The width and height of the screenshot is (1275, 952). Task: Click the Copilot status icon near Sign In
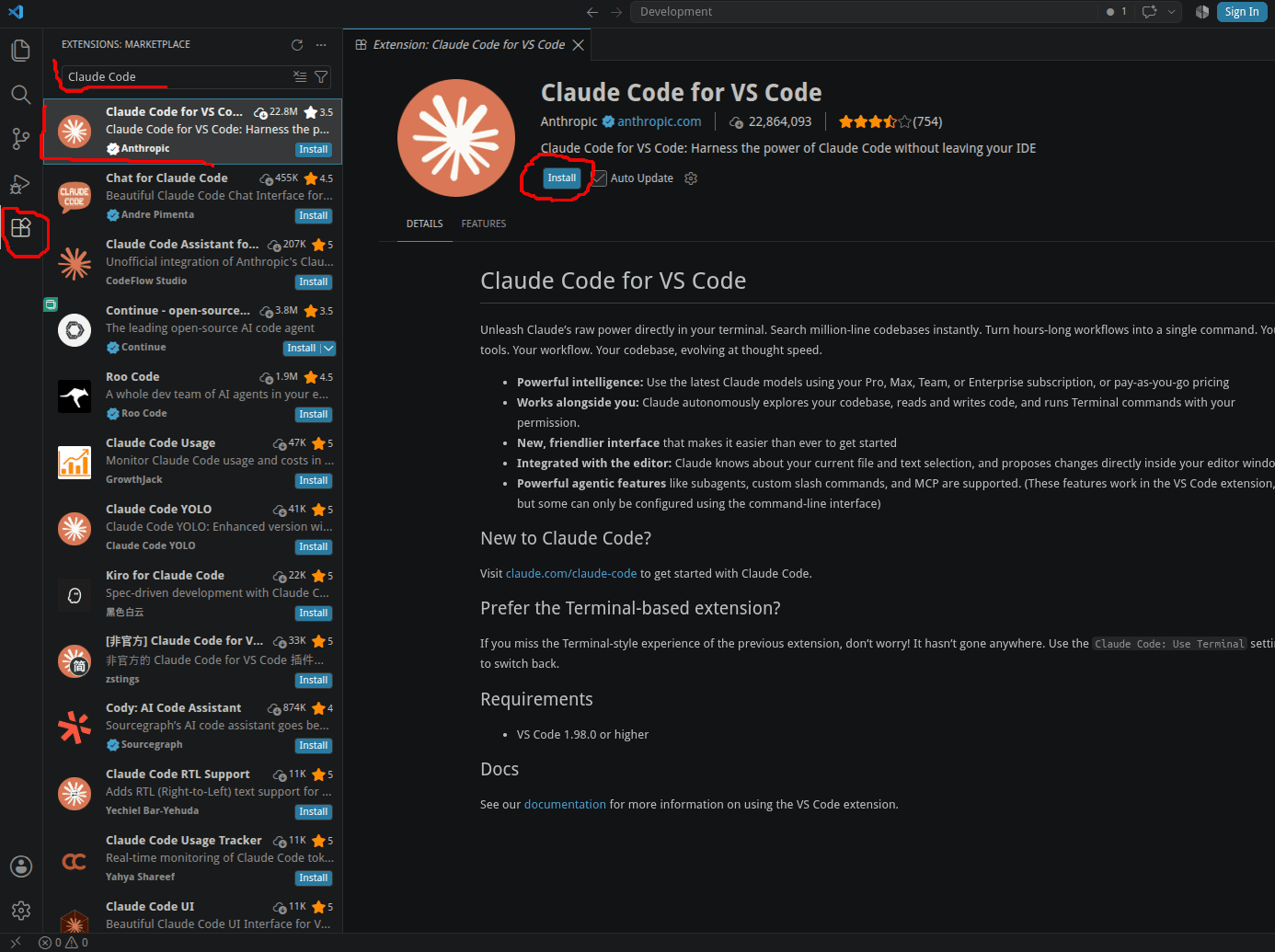(x=1202, y=12)
